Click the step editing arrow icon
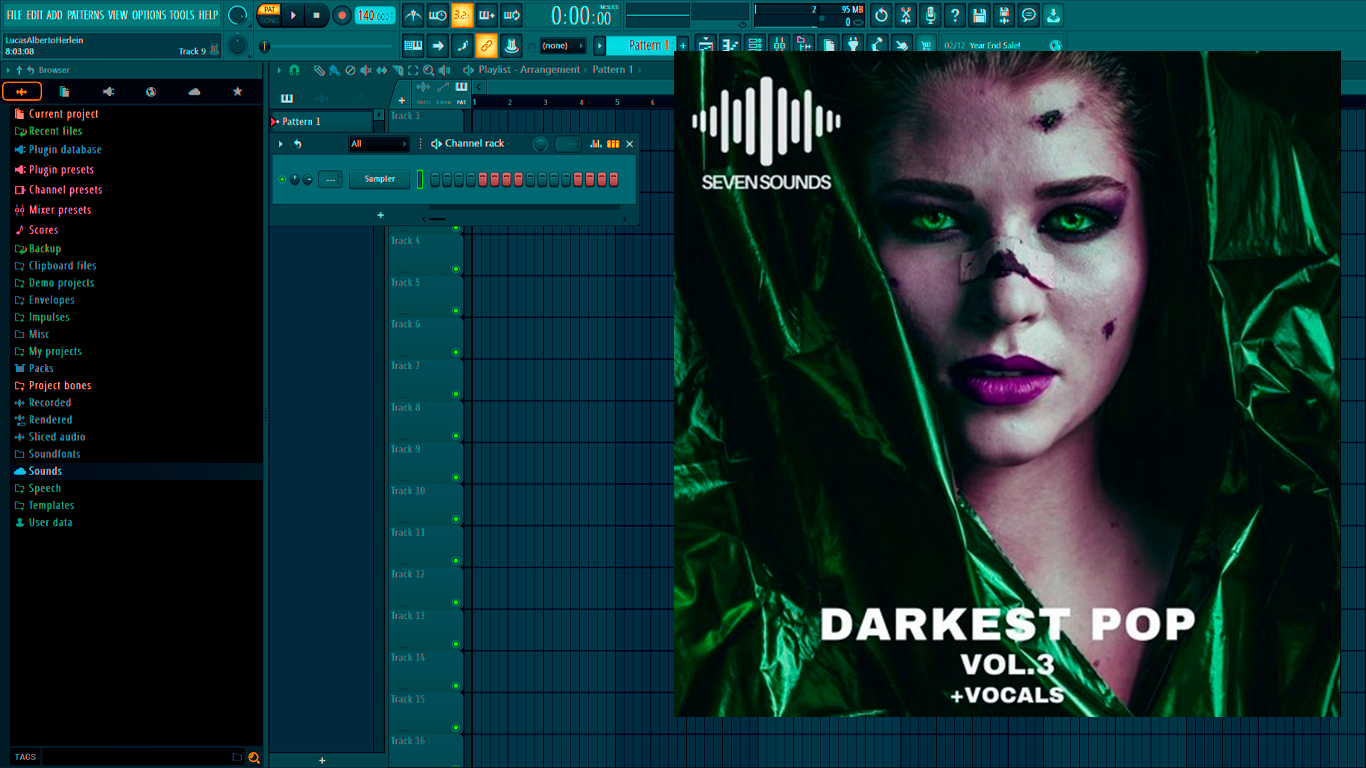 point(438,45)
